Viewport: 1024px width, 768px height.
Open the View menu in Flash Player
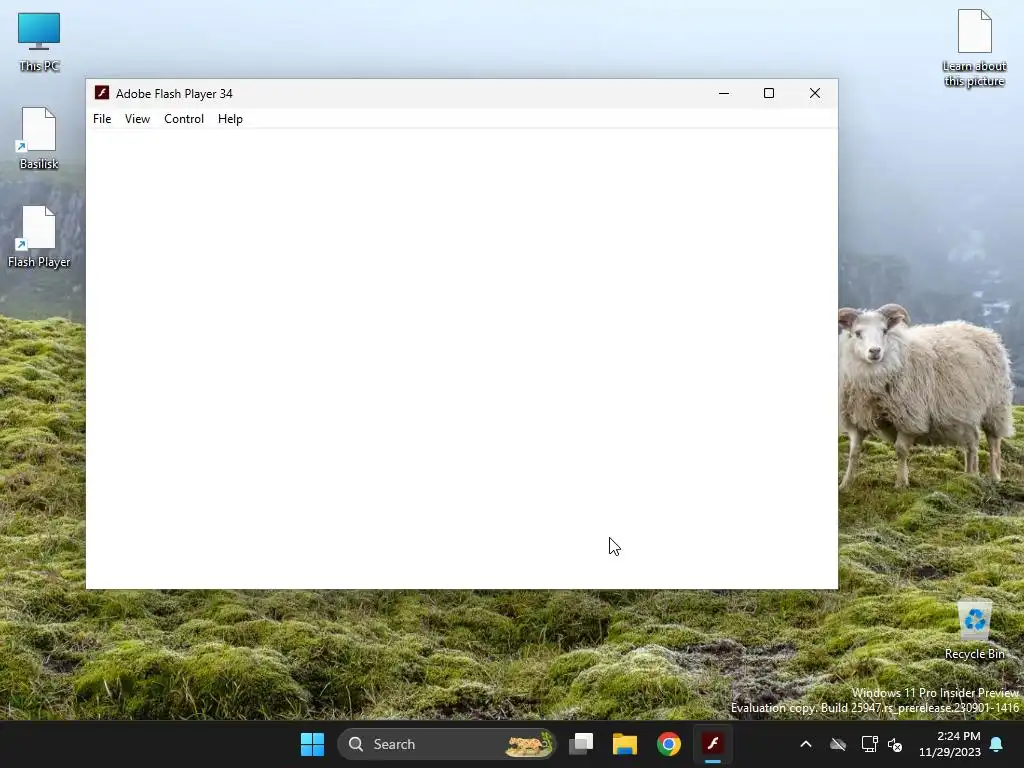point(137,119)
